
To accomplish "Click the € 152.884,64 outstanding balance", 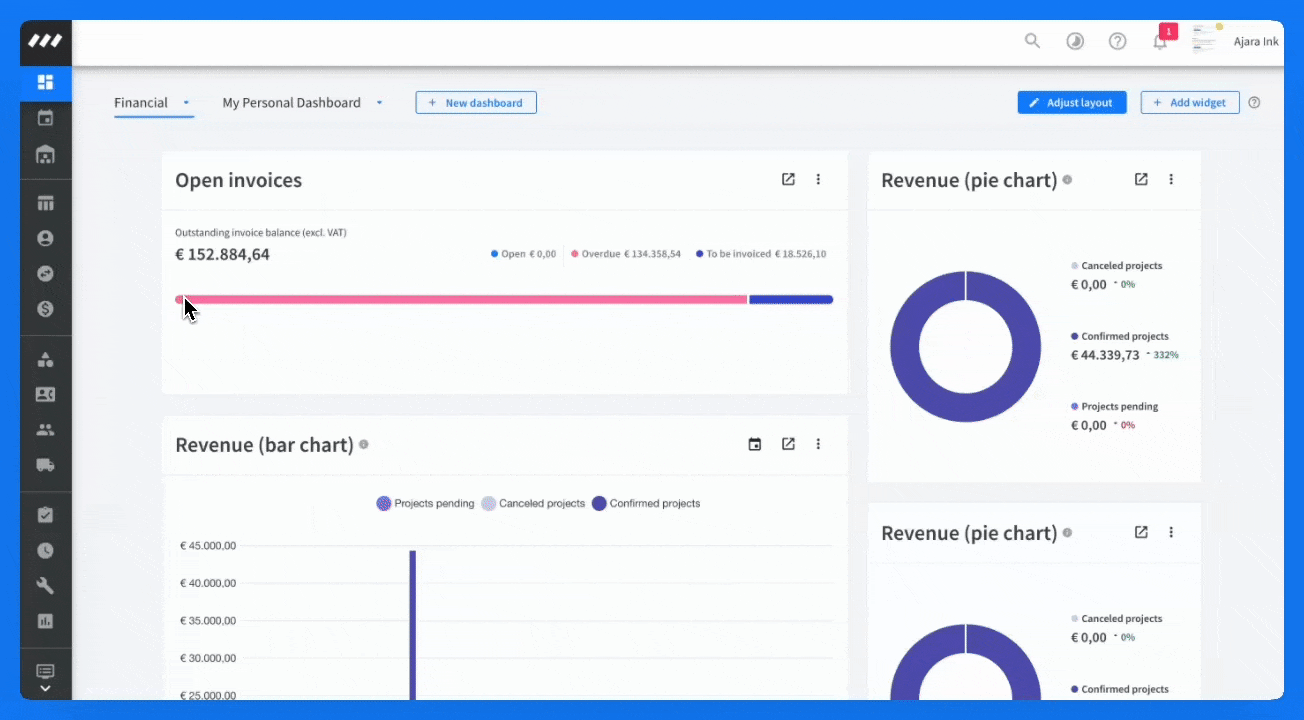I will tap(222, 254).
